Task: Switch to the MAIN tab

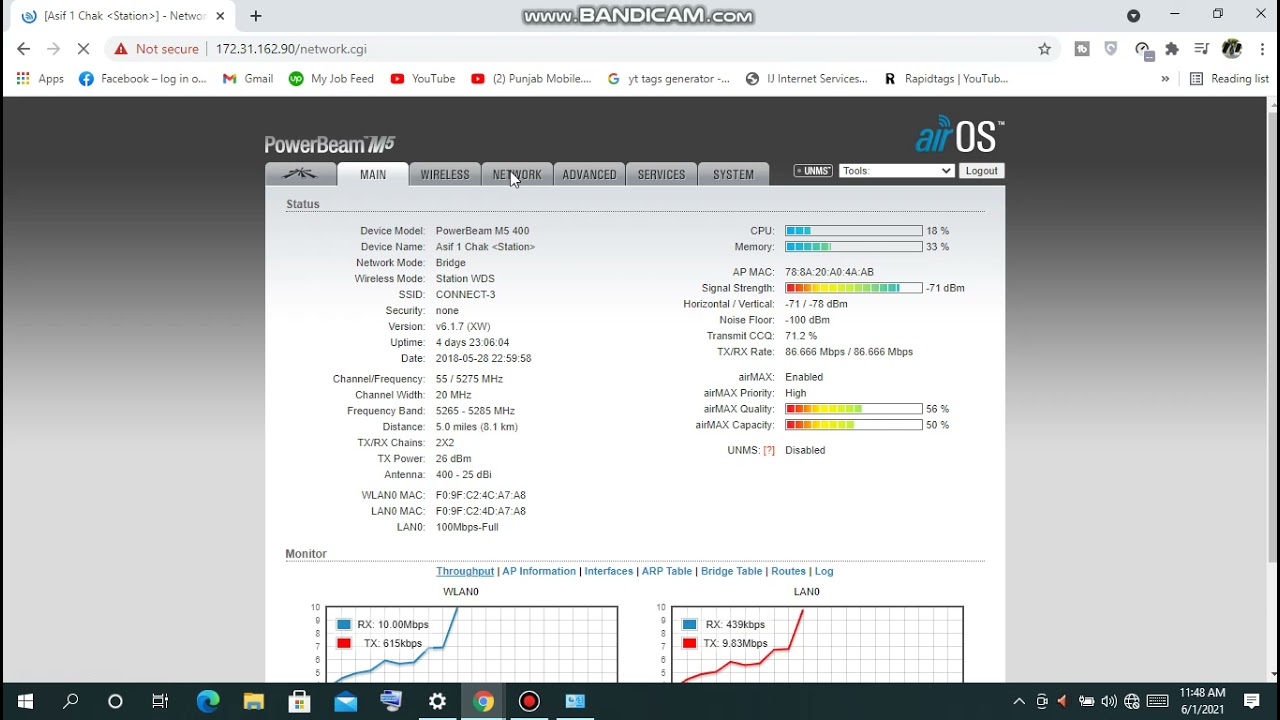Action: coord(373,174)
